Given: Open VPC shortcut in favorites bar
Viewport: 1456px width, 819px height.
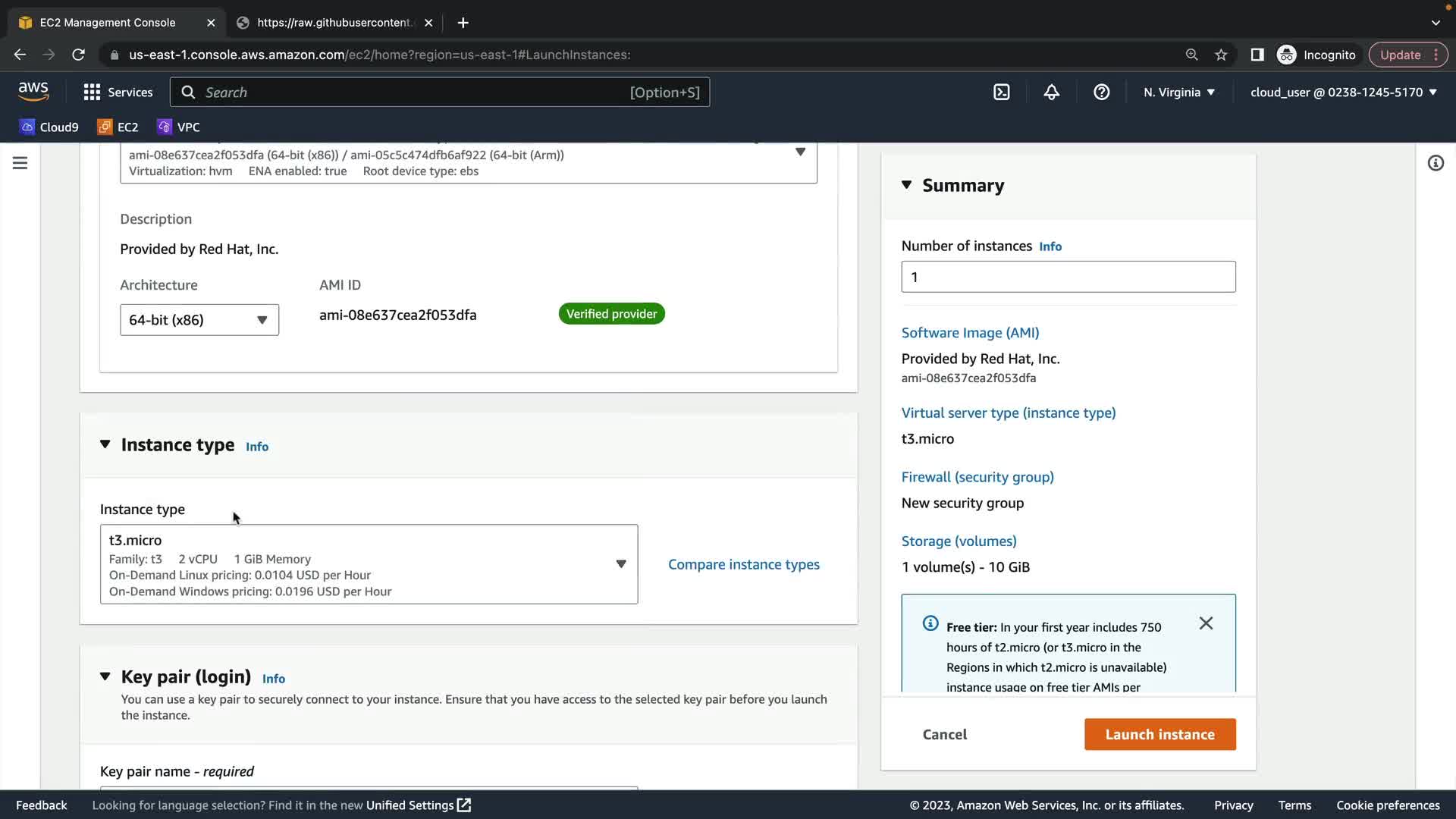Looking at the screenshot, I should (x=178, y=127).
